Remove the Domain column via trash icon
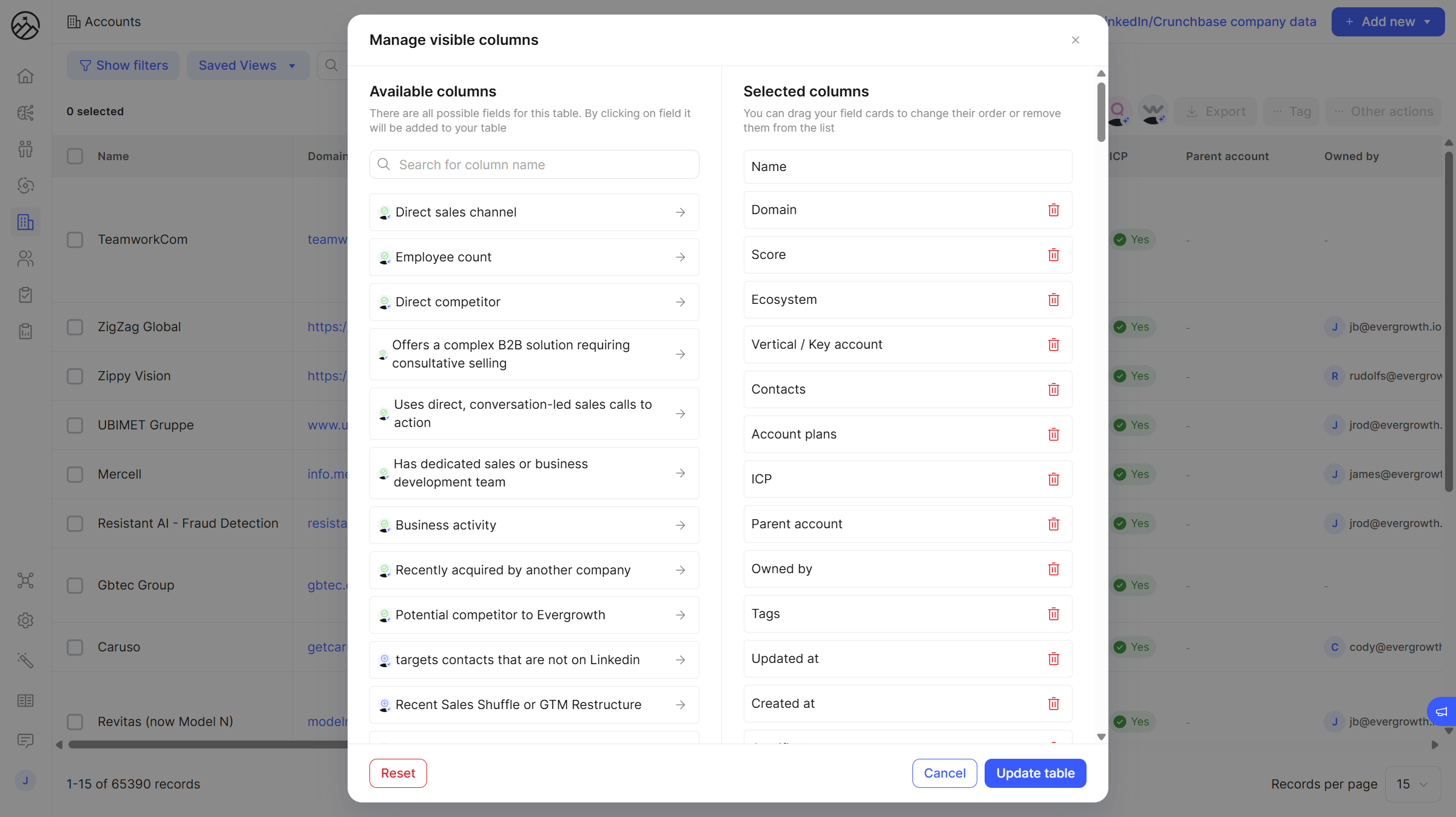Image resolution: width=1456 pixels, height=817 pixels. pyautogui.click(x=1053, y=210)
